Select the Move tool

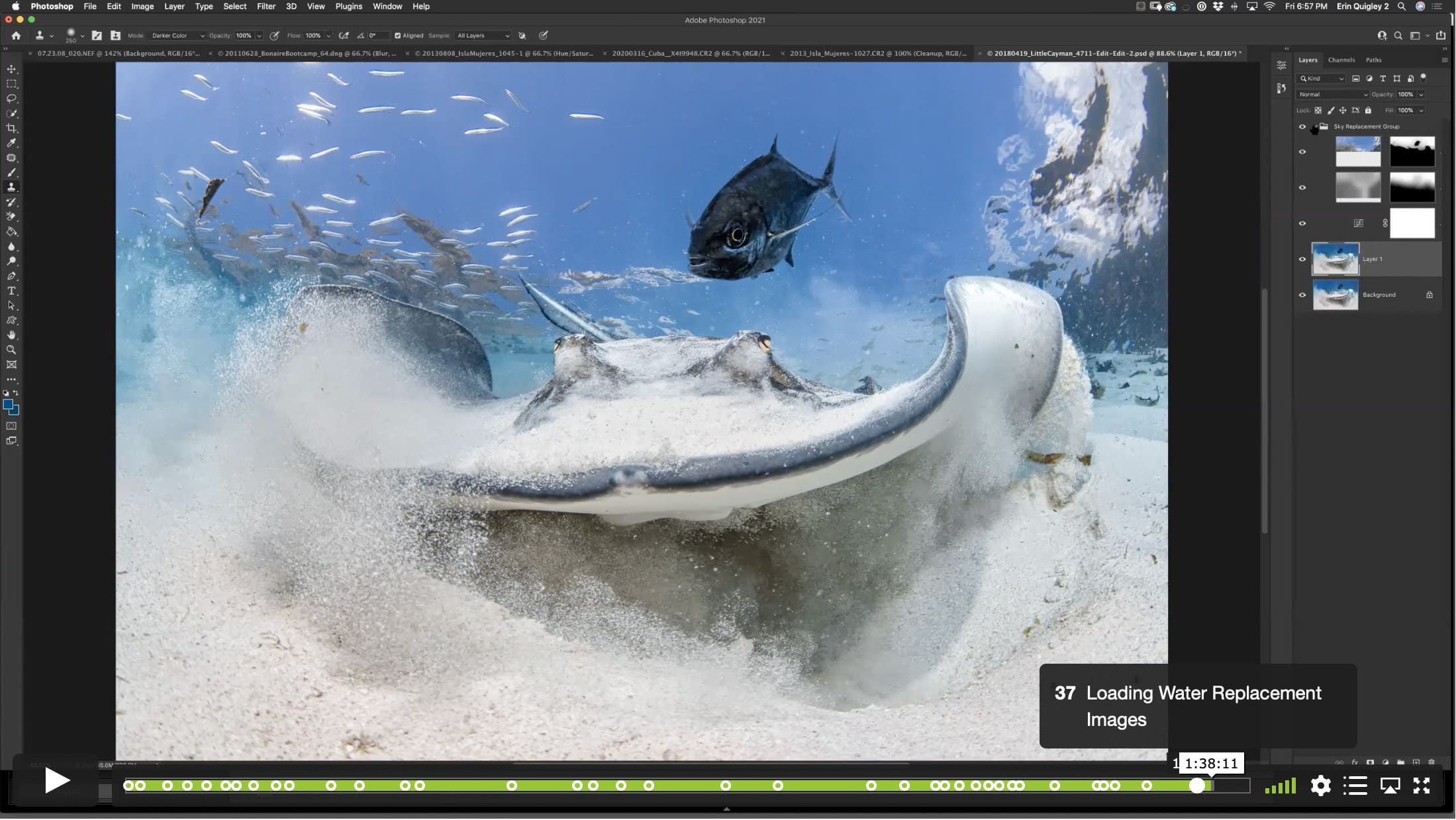[x=11, y=69]
